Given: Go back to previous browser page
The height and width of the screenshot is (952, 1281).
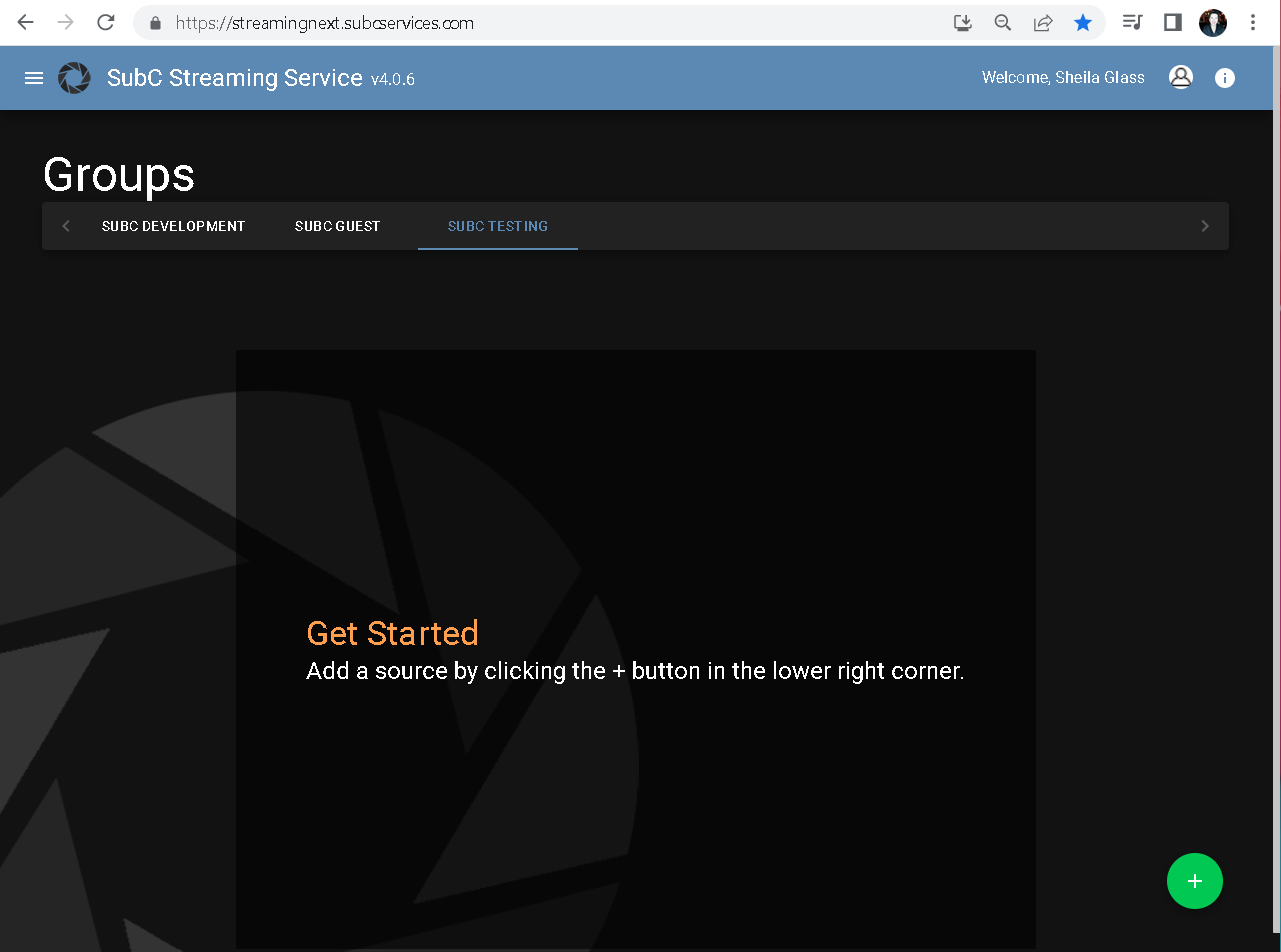Looking at the screenshot, I should pyautogui.click(x=26, y=22).
